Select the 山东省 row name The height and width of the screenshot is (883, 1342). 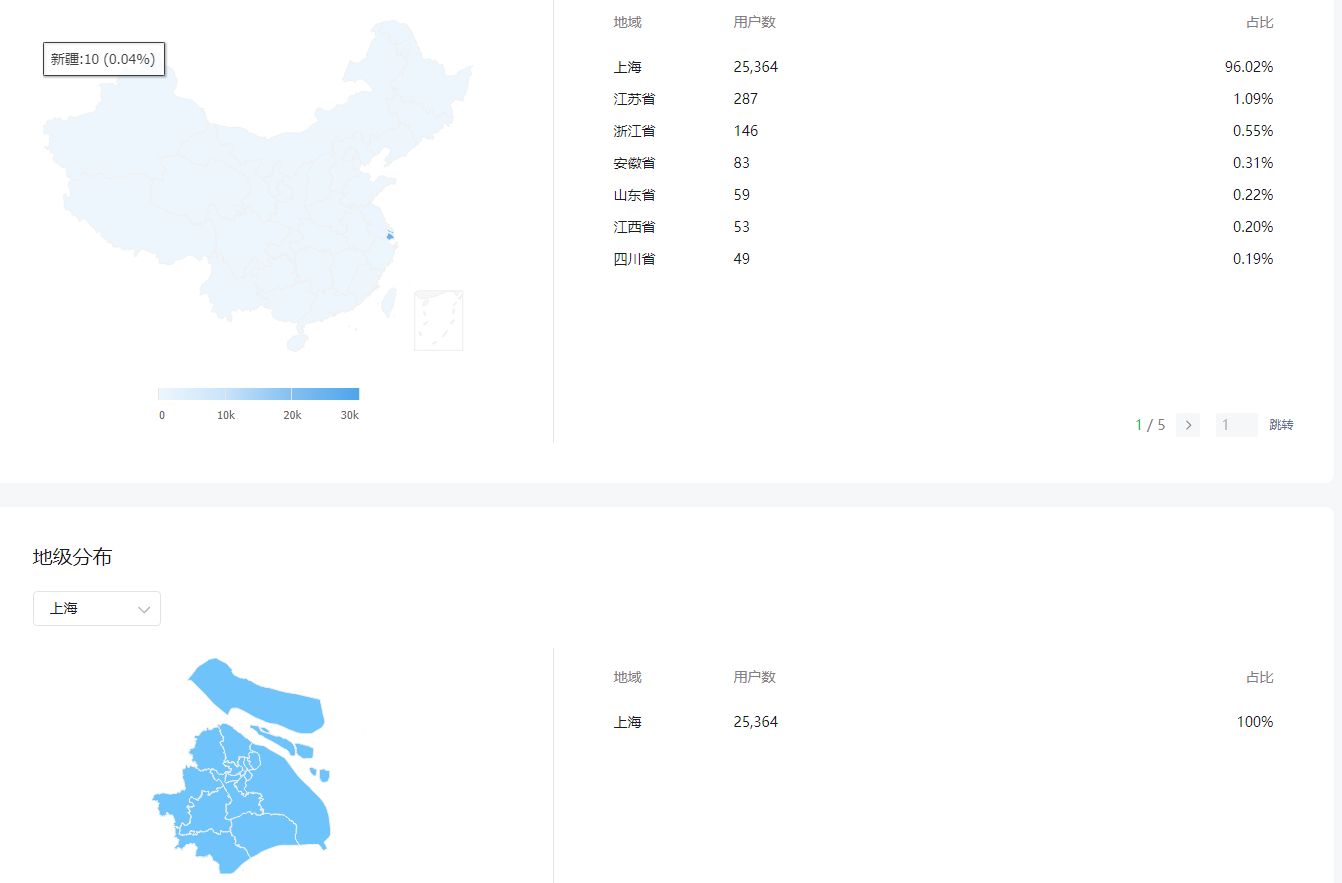(635, 195)
